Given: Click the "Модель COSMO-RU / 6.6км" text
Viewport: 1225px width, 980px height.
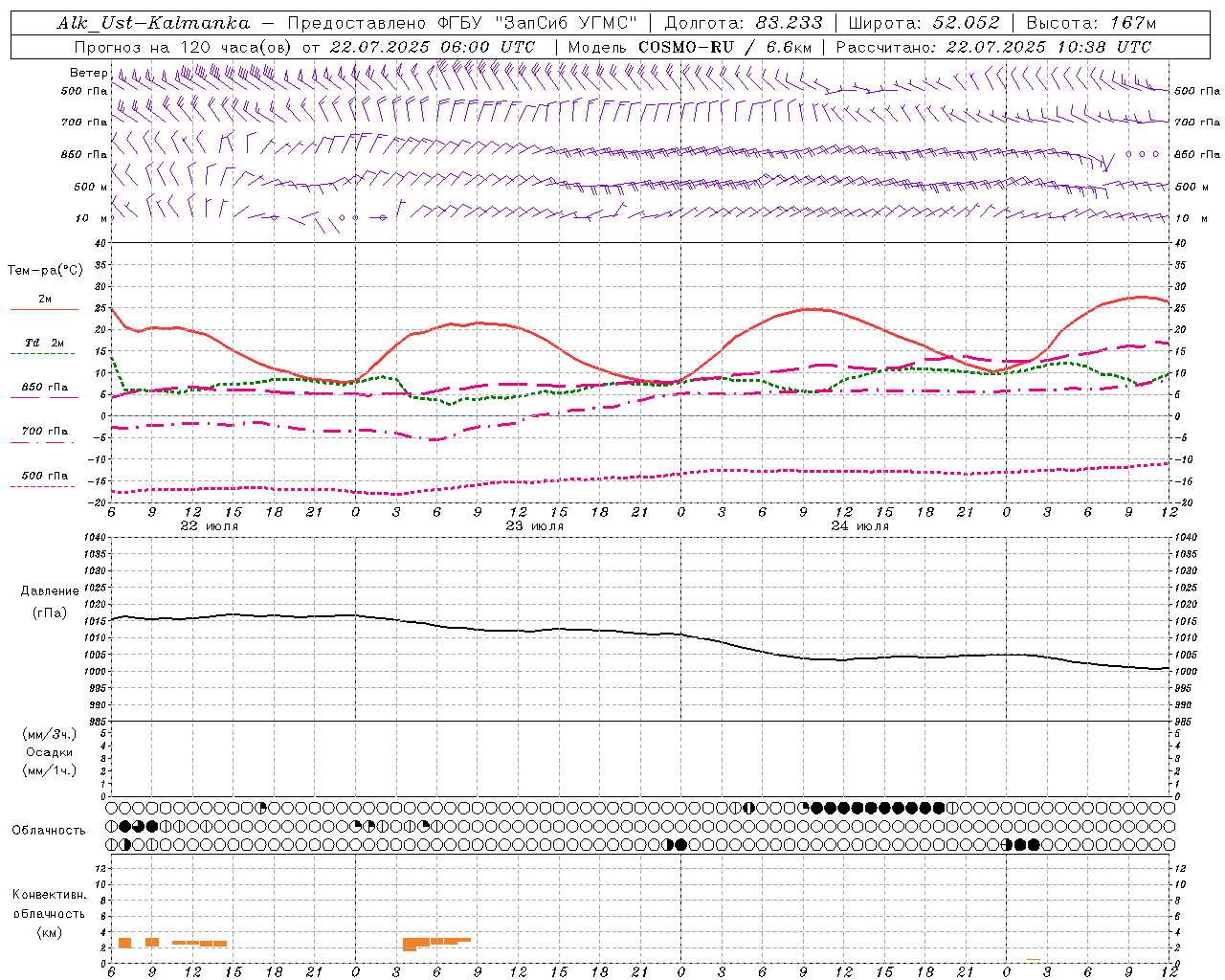Looking at the screenshot, I should tap(690, 47).
